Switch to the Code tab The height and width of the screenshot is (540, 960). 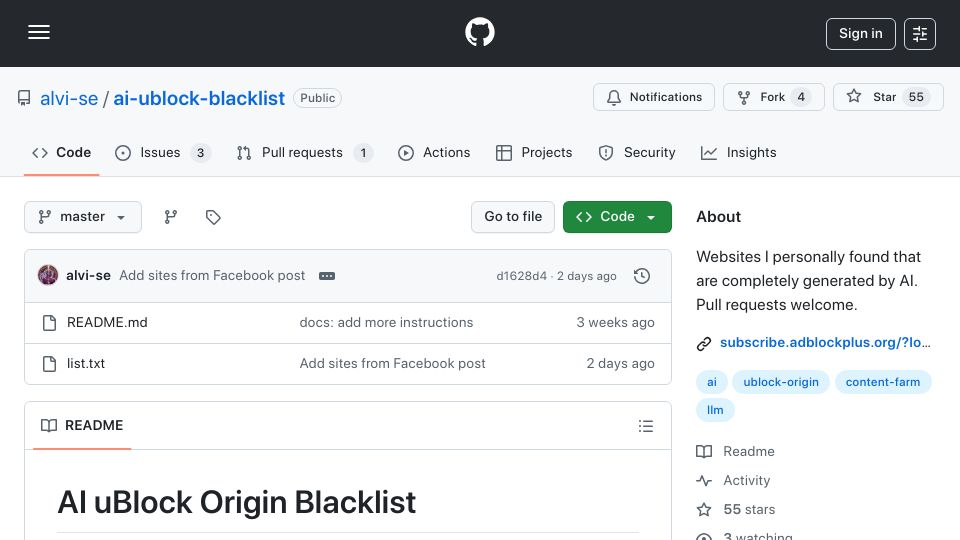61,152
